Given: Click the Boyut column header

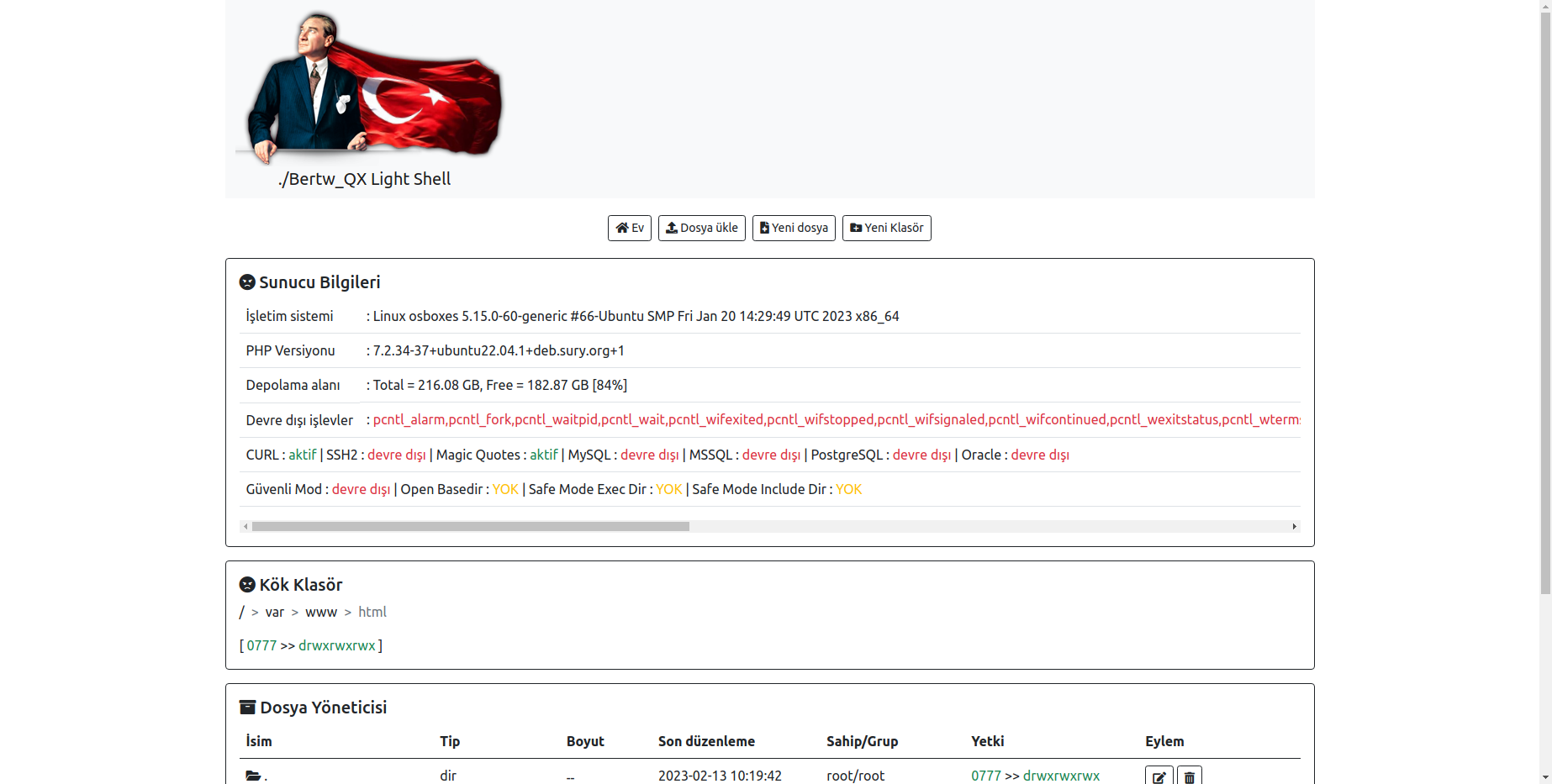Looking at the screenshot, I should point(585,741).
